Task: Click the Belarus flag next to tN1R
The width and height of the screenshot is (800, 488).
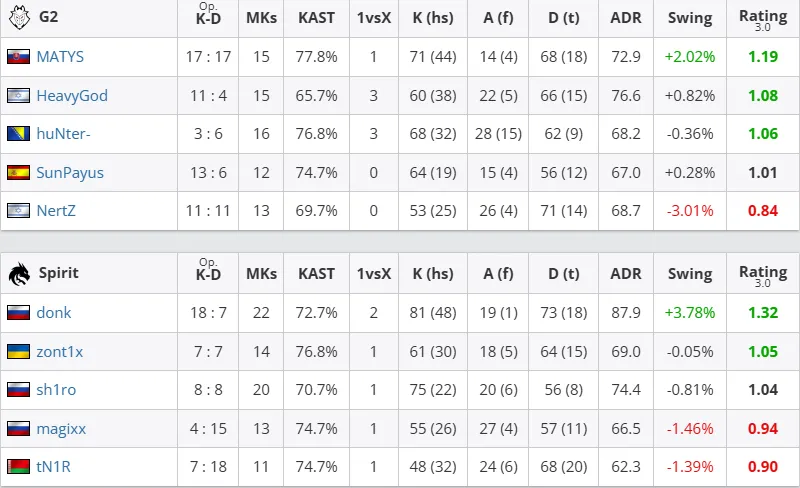Action: point(18,467)
